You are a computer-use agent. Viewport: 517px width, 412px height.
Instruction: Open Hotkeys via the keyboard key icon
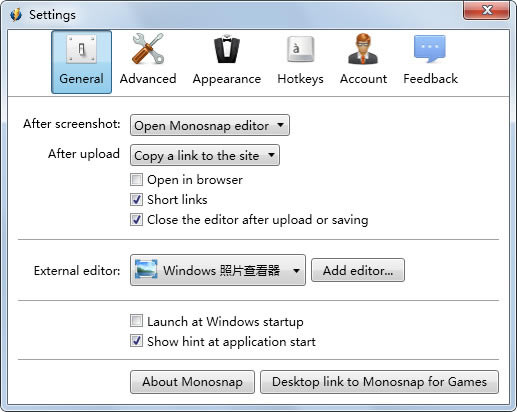click(300, 49)
